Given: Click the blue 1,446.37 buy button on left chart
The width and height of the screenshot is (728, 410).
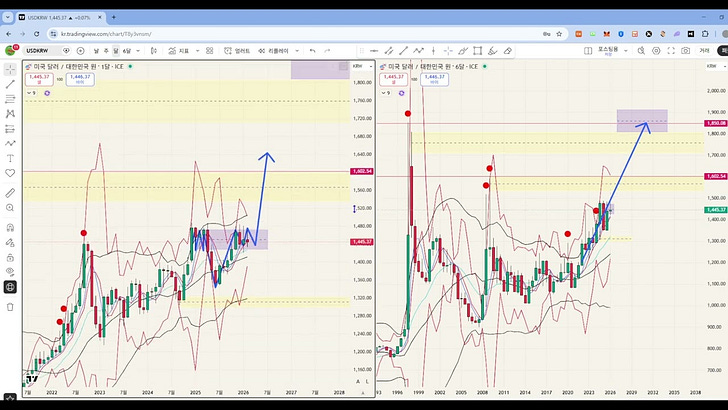Looking at the screenshot, I should coord(80,79).
